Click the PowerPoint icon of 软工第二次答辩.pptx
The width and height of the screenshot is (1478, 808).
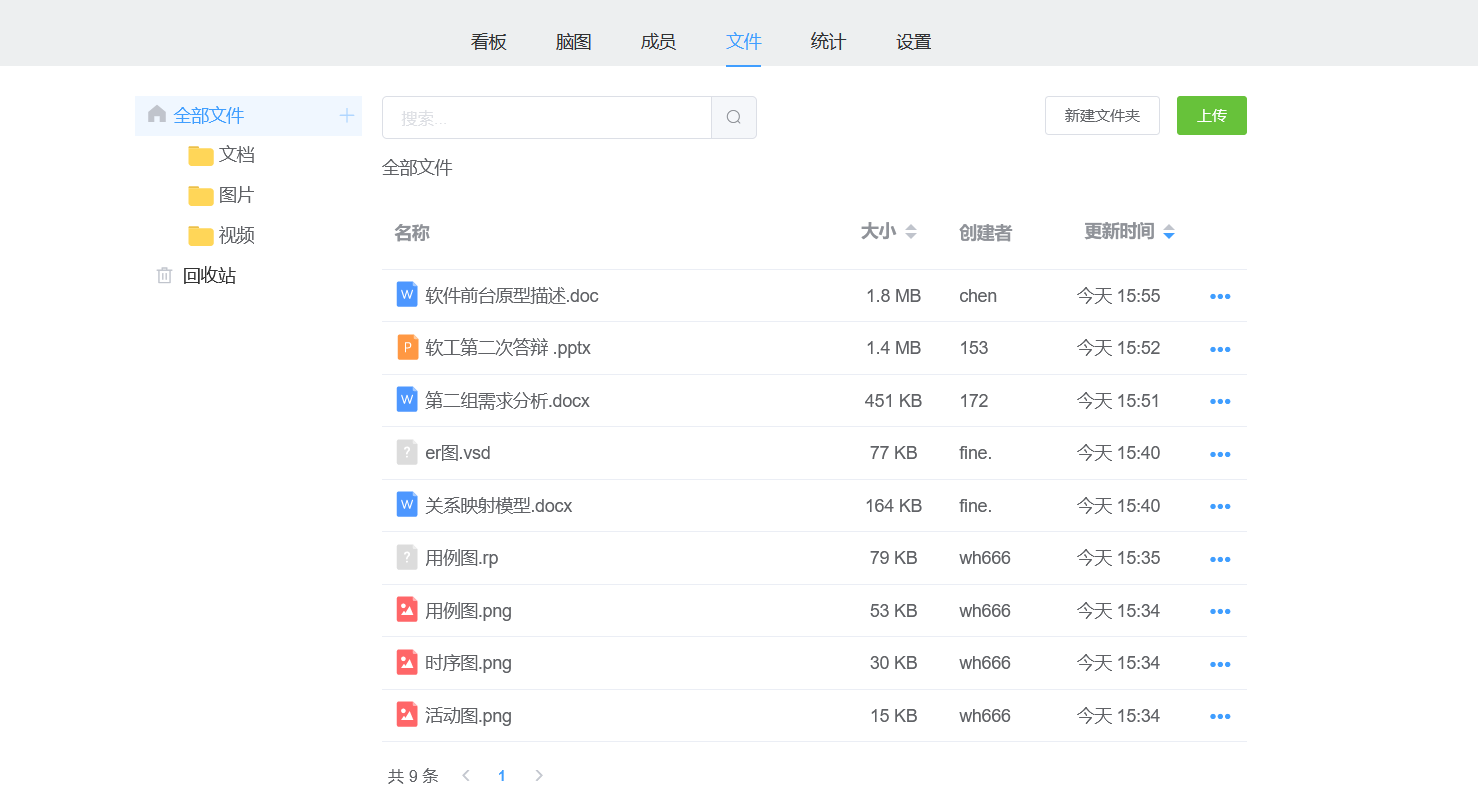pos(407,348)
